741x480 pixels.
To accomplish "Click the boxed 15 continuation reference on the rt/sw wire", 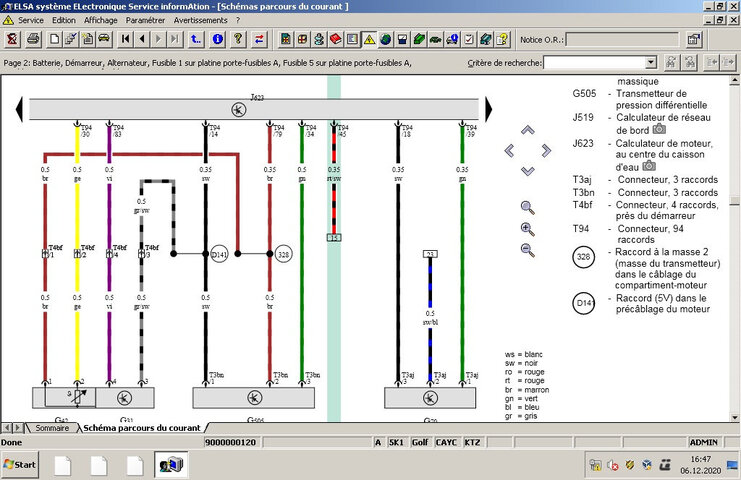I will tap(334, 238).
